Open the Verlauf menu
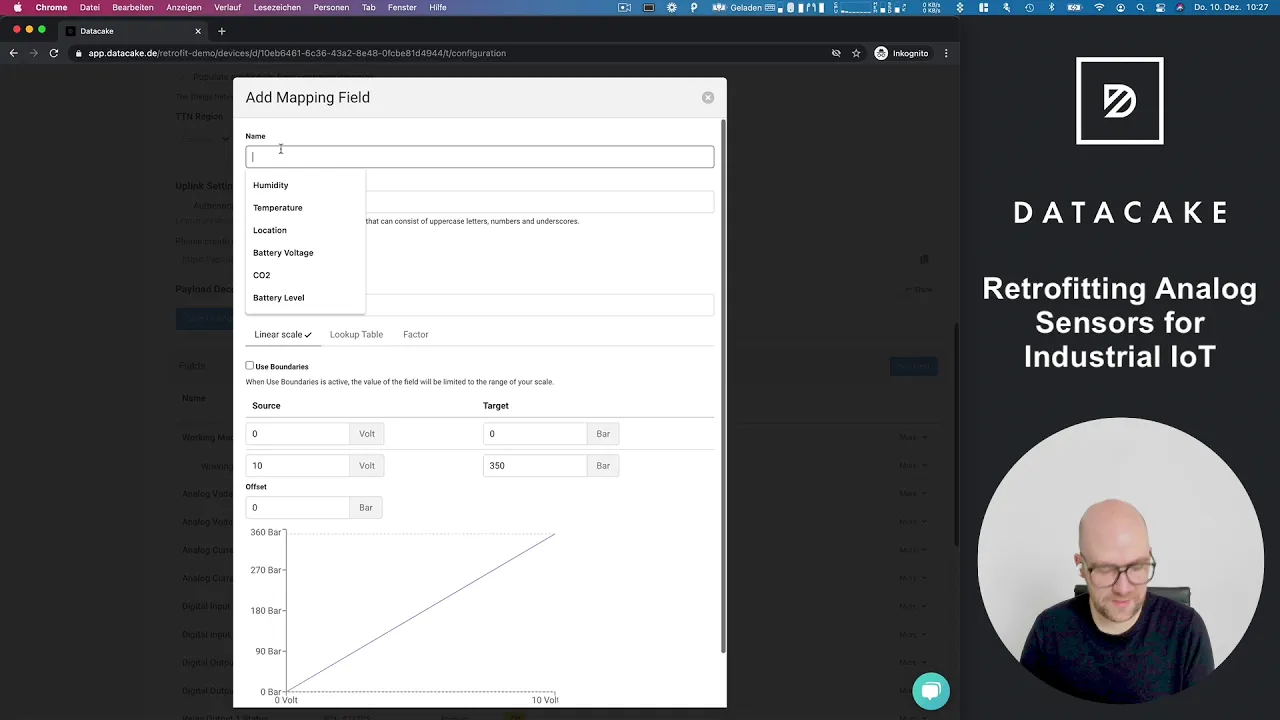The height and width of the screenshot is (720, 1280). [227, 7]
